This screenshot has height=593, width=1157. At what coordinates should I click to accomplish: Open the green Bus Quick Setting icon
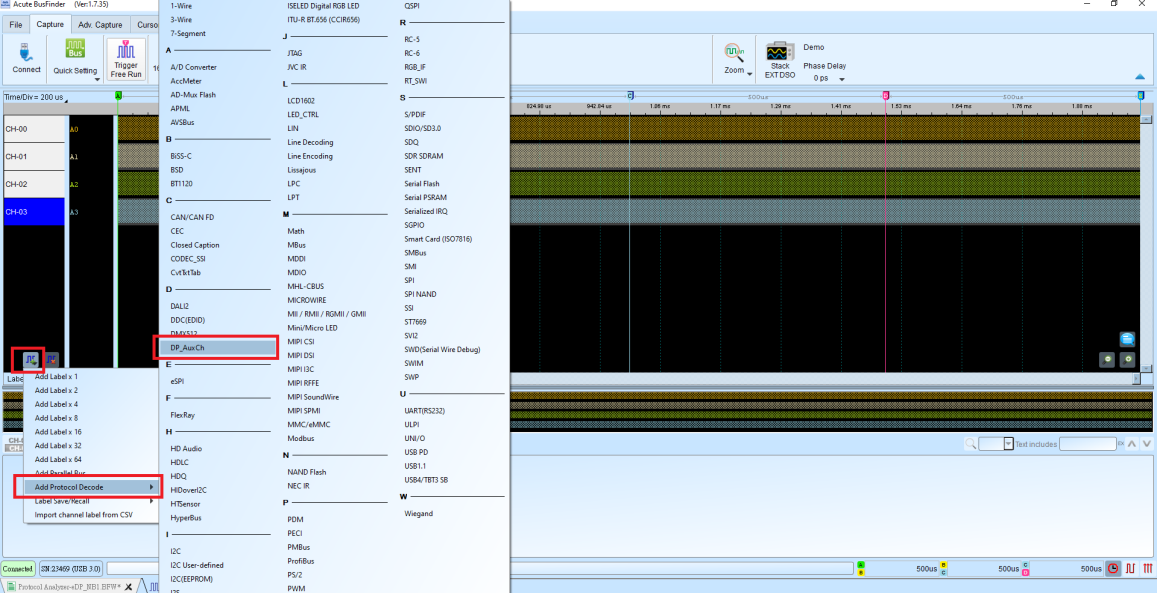point(75,49)
